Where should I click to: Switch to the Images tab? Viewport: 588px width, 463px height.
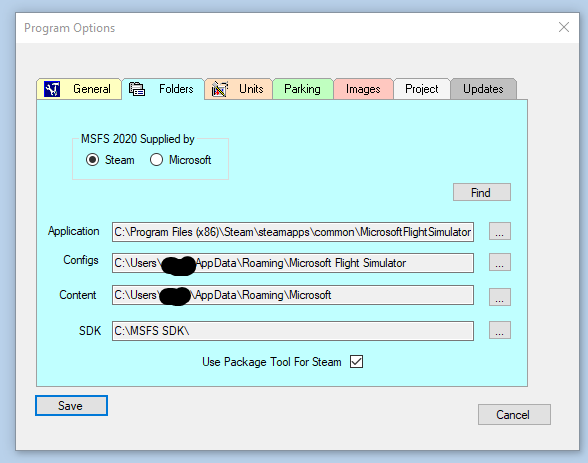(363, 89)
